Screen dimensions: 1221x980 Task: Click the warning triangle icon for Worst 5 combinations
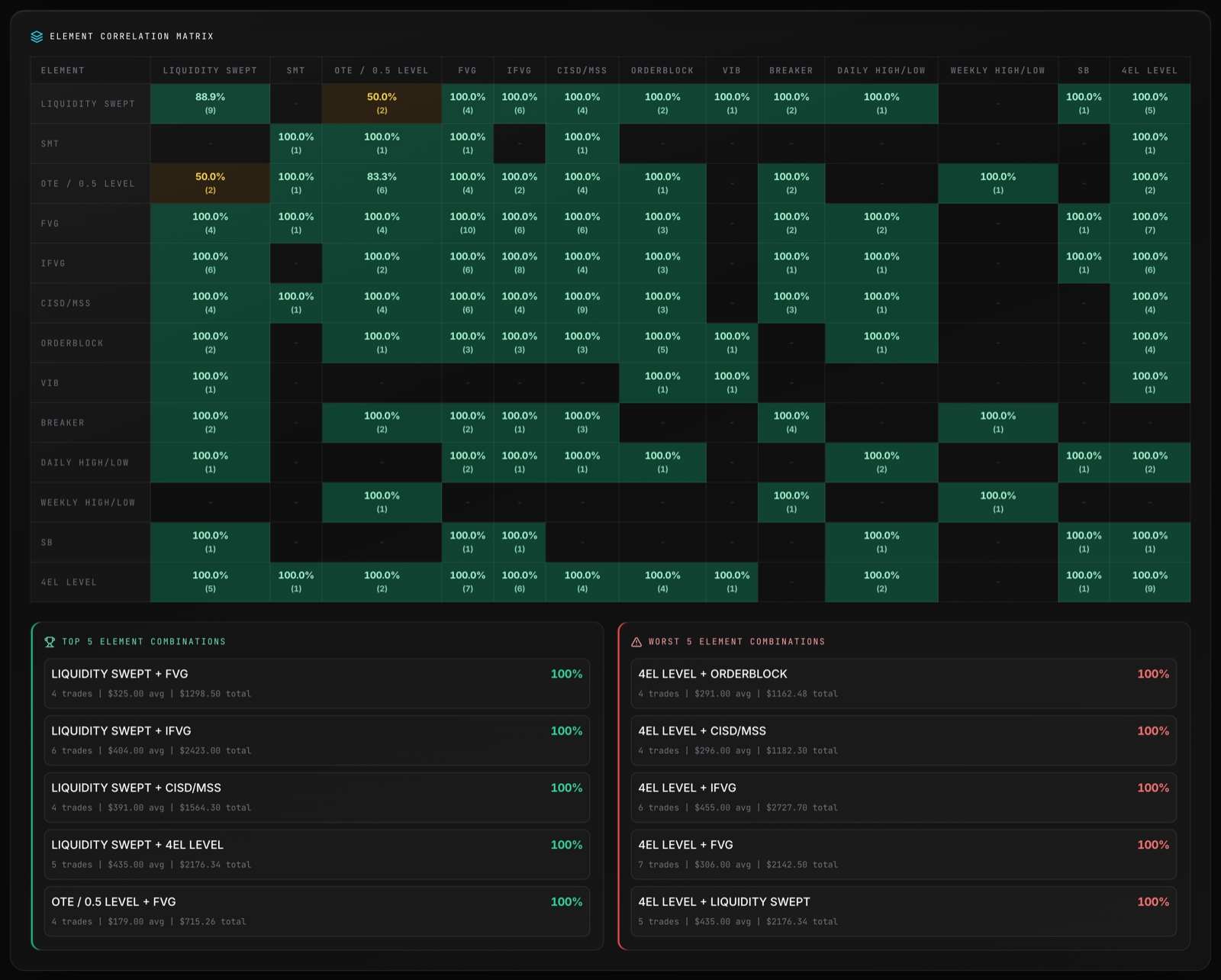click(636, 642)
